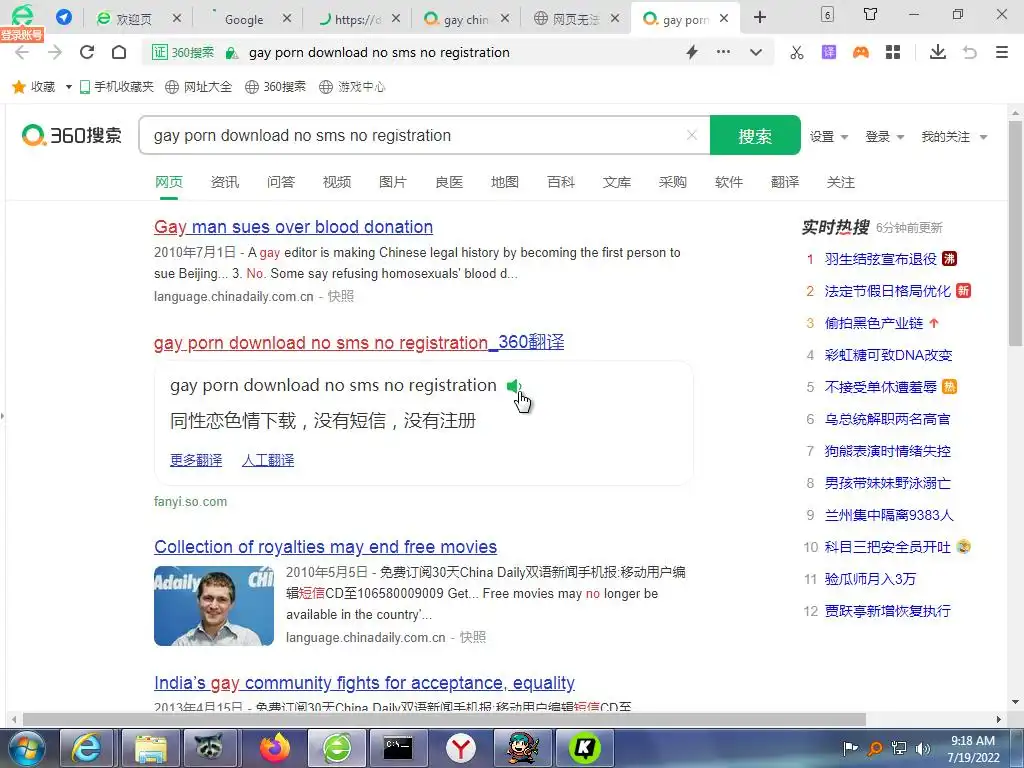Screen dimensions: 1024x768
Task: Open the extensions grid icon
Action: tap(893, 52)
